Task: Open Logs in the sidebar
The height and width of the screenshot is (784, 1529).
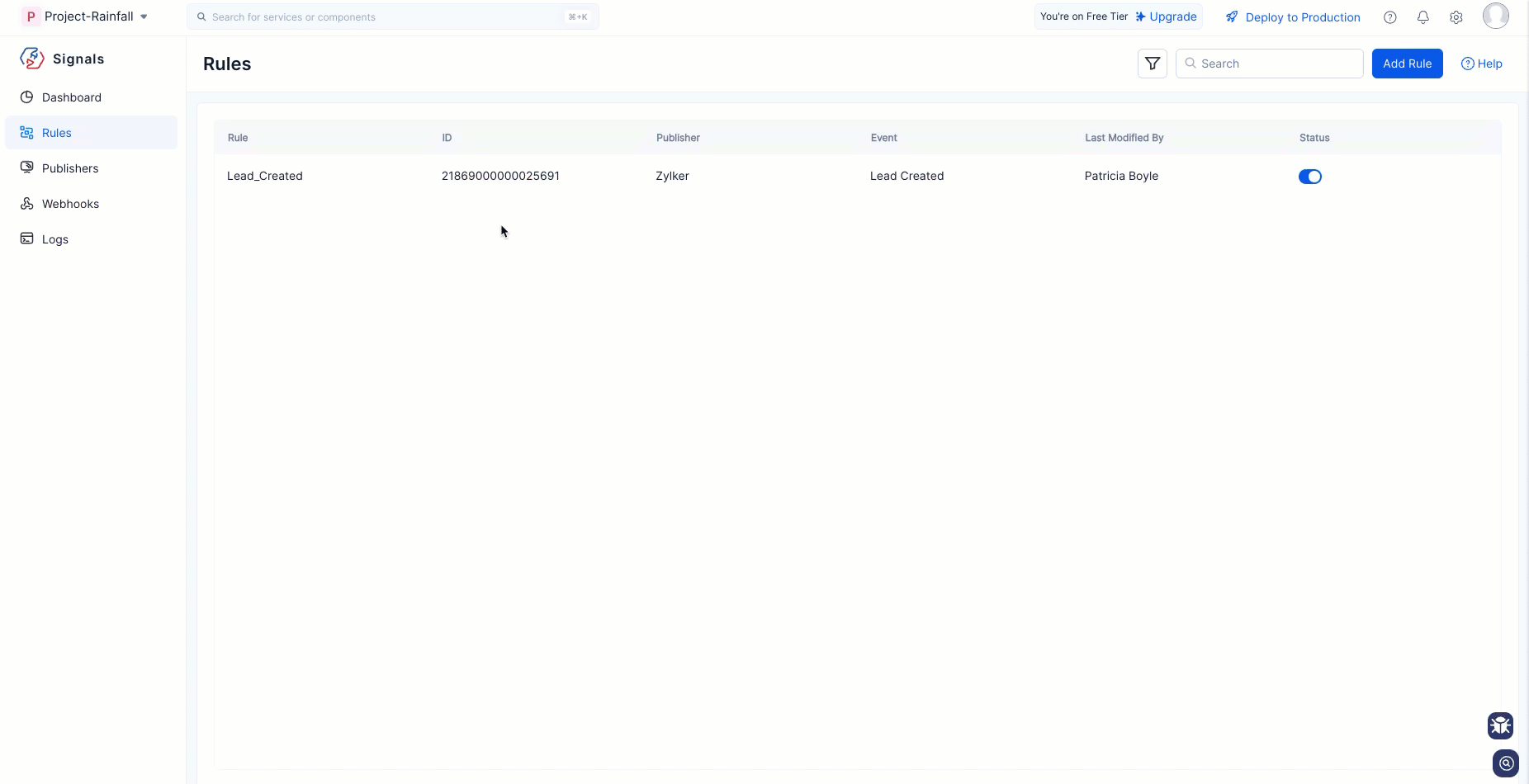Action: point(91,239)
